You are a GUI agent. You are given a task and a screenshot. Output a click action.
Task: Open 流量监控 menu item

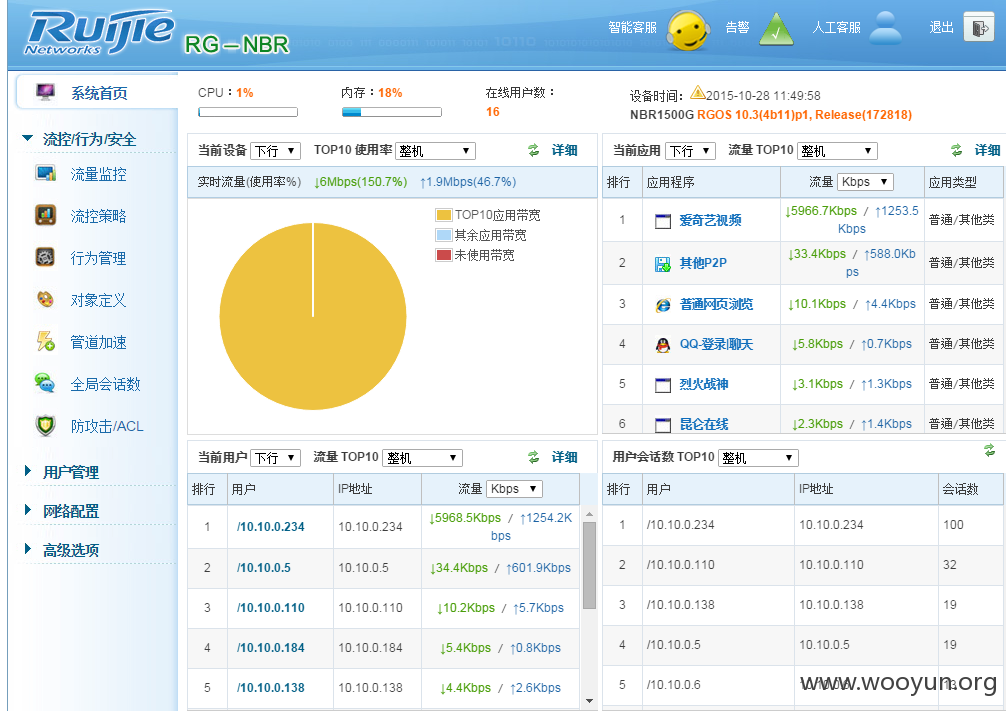pos(98,174)
